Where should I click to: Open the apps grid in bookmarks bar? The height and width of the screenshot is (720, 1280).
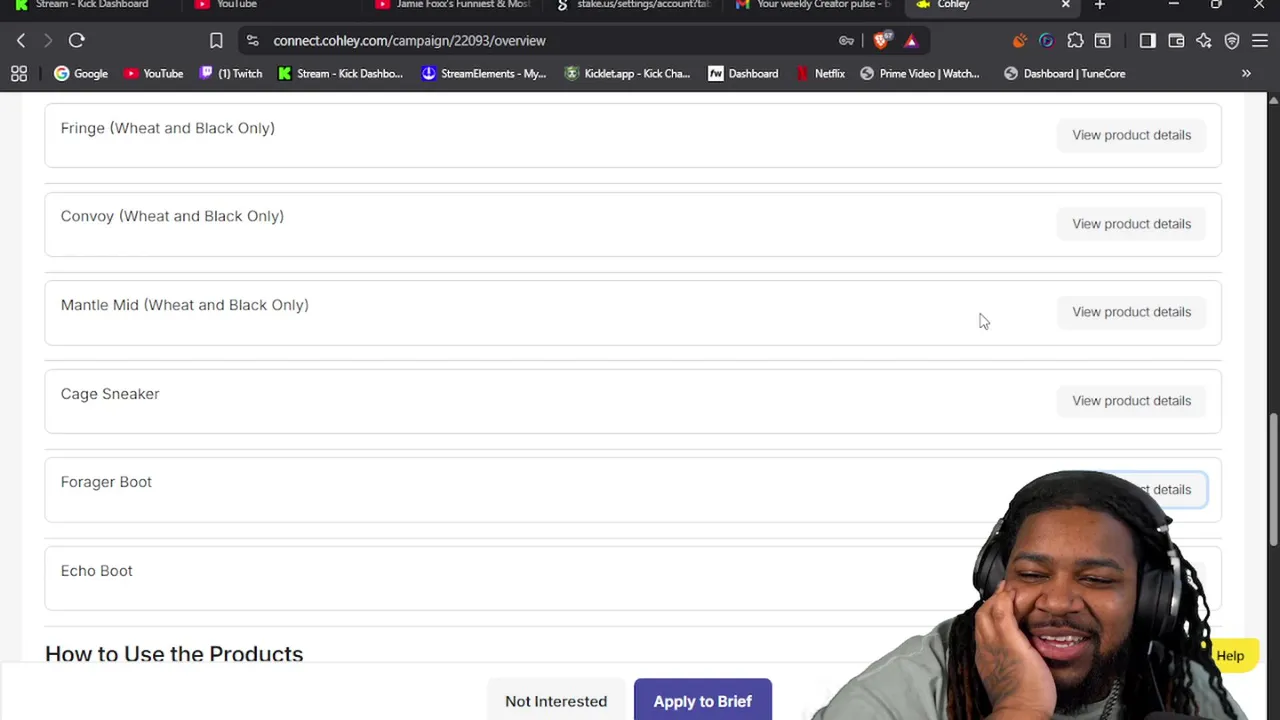coord(19,73)
